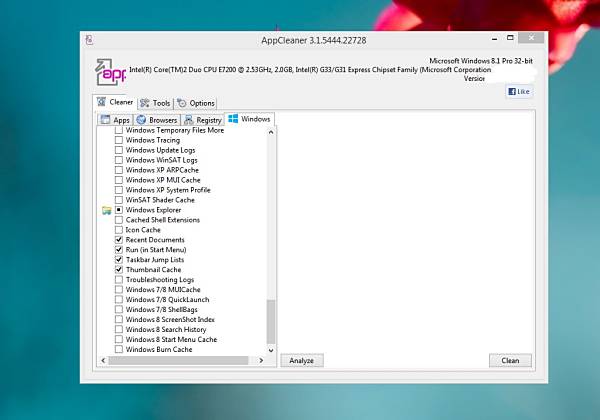Open the Options tab

click(x=196, y=103)
